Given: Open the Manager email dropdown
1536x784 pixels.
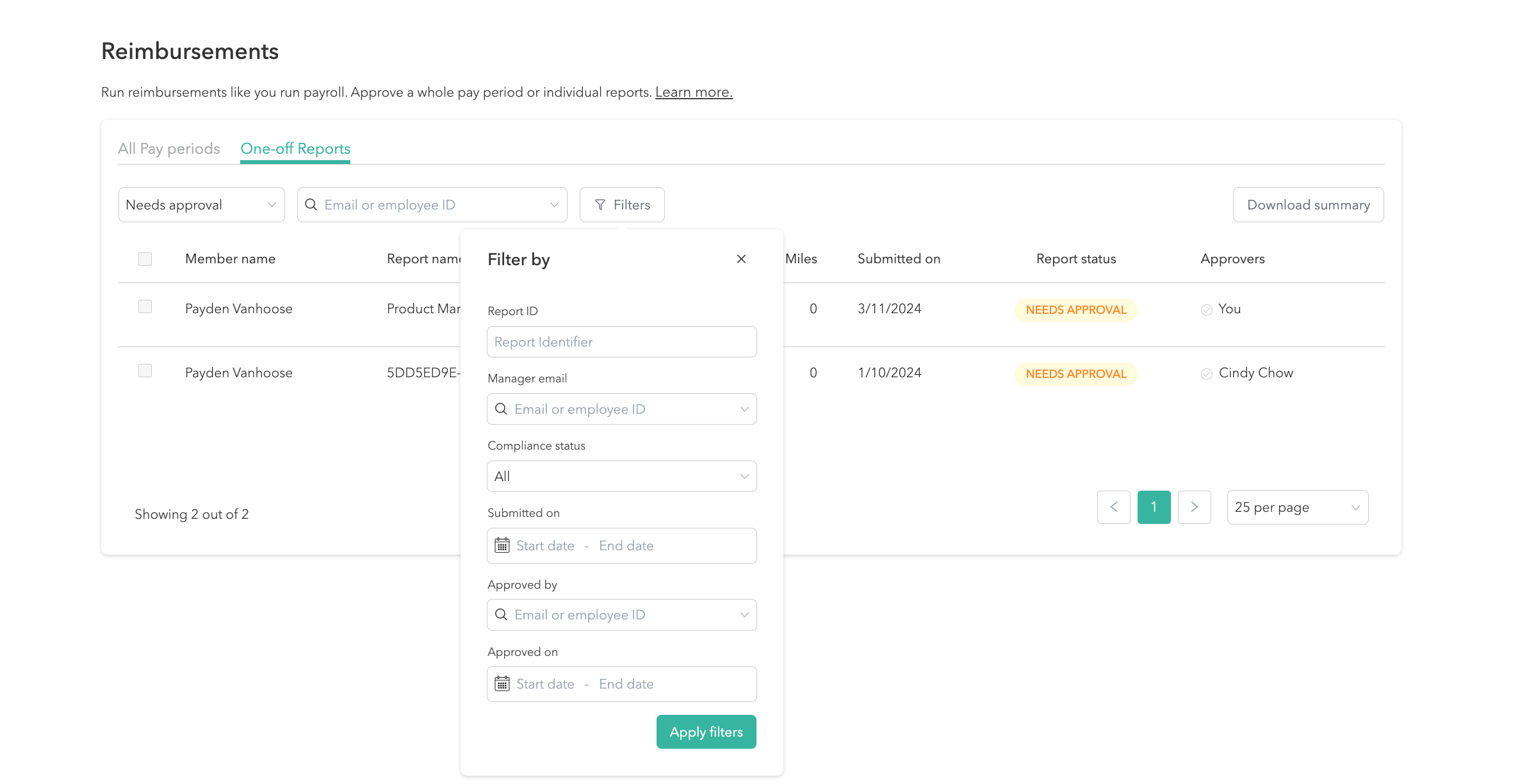Looking at the screenshot, I should point(622,409).
